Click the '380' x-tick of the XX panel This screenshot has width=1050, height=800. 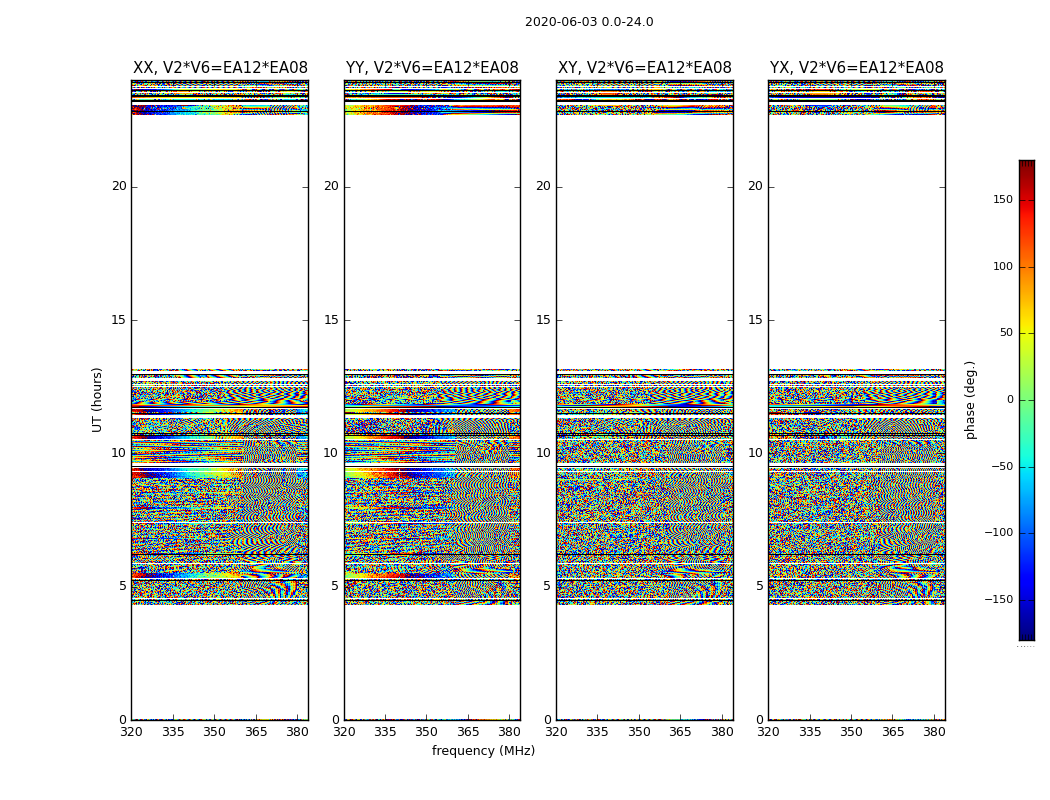click(297, 732)
